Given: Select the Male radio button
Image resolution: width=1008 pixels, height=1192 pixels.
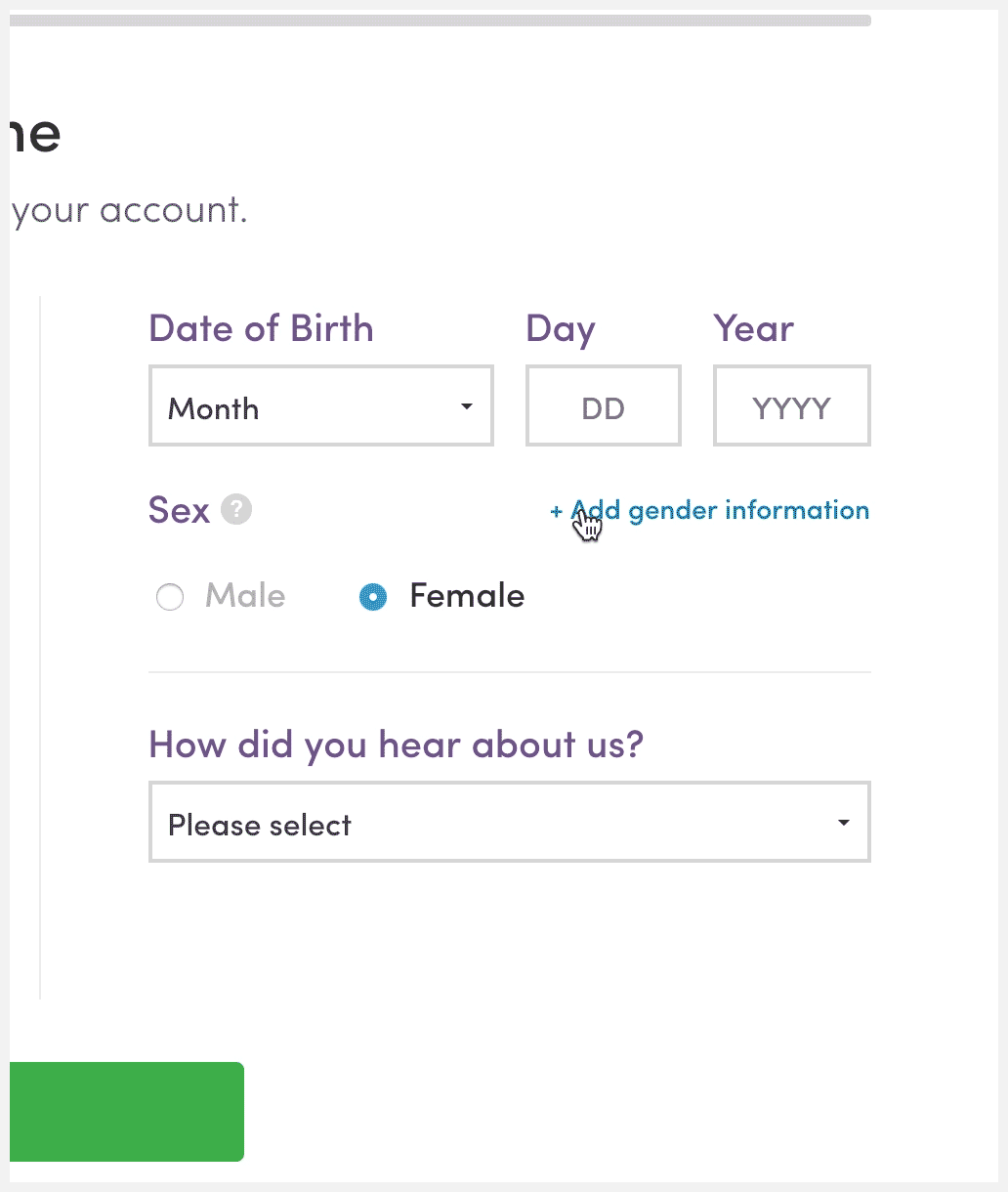Looking at the screenshot, I should (x=170, y=596).
